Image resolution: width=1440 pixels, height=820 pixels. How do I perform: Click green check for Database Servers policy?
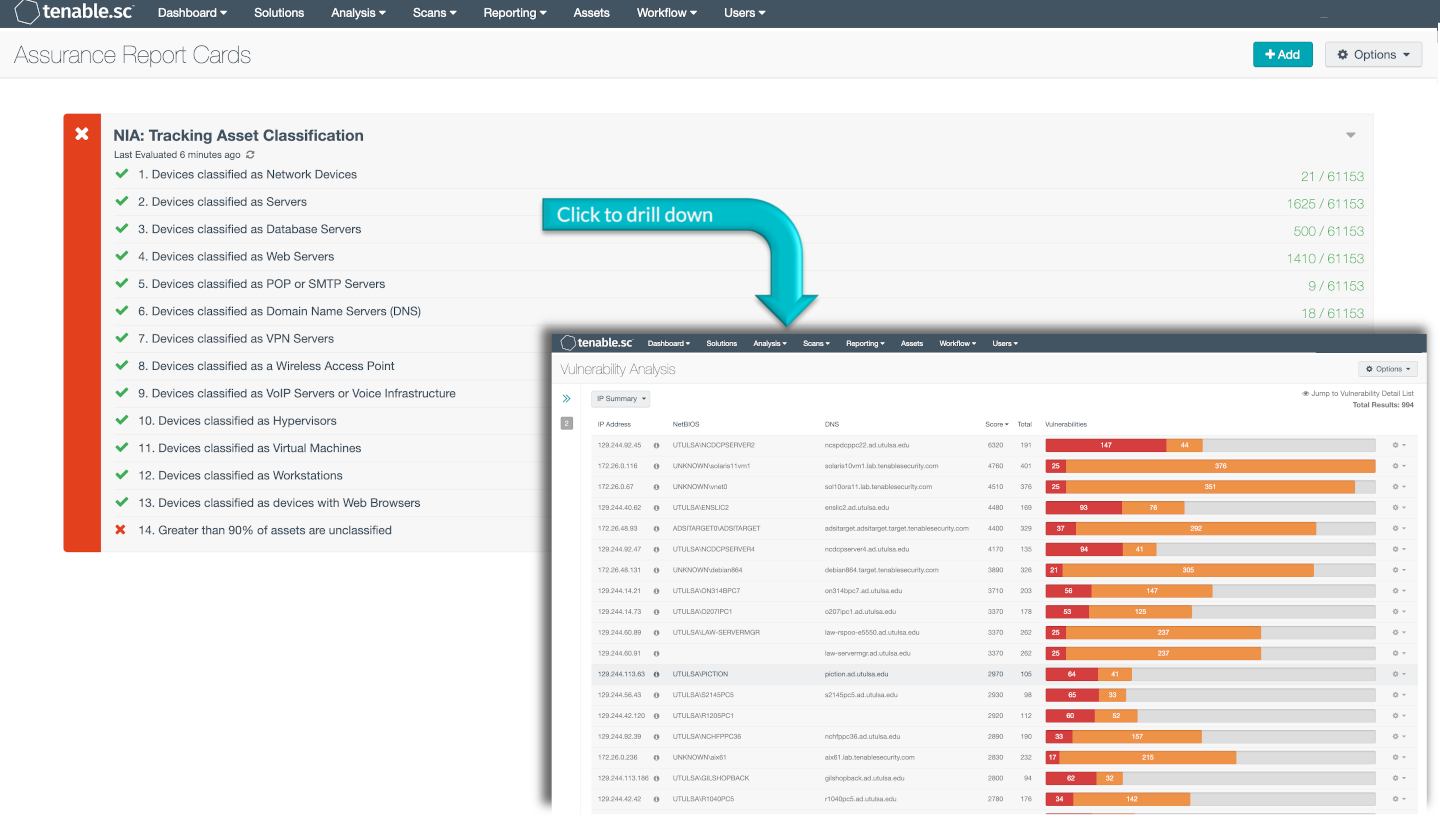click(x=122, y=229)
